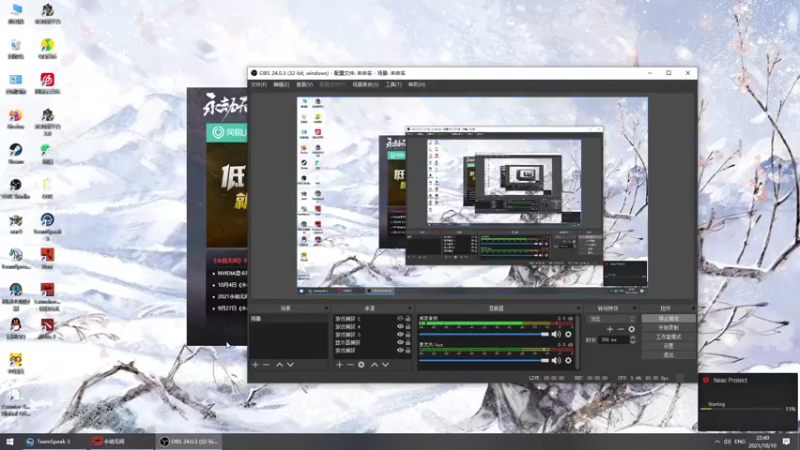
Task: Click the 退出 exit button in OBS
Action: [x=668, y=355]
